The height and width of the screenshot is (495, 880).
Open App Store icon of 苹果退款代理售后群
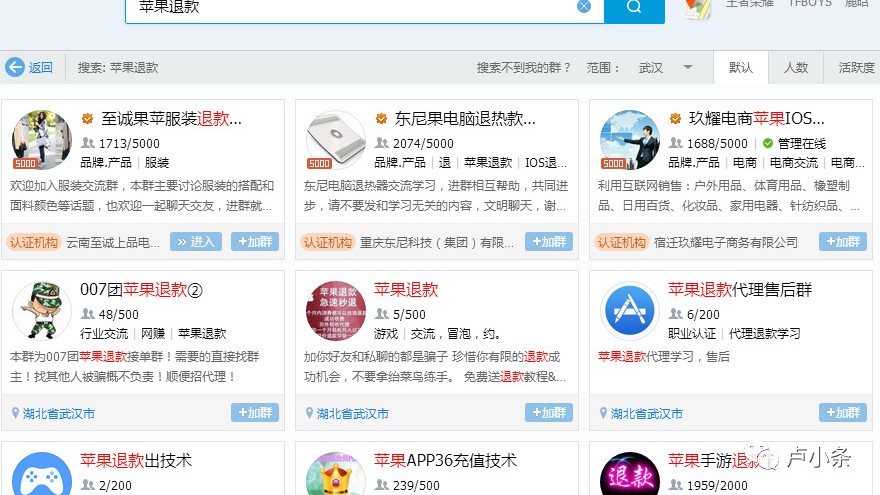[630, 310]
